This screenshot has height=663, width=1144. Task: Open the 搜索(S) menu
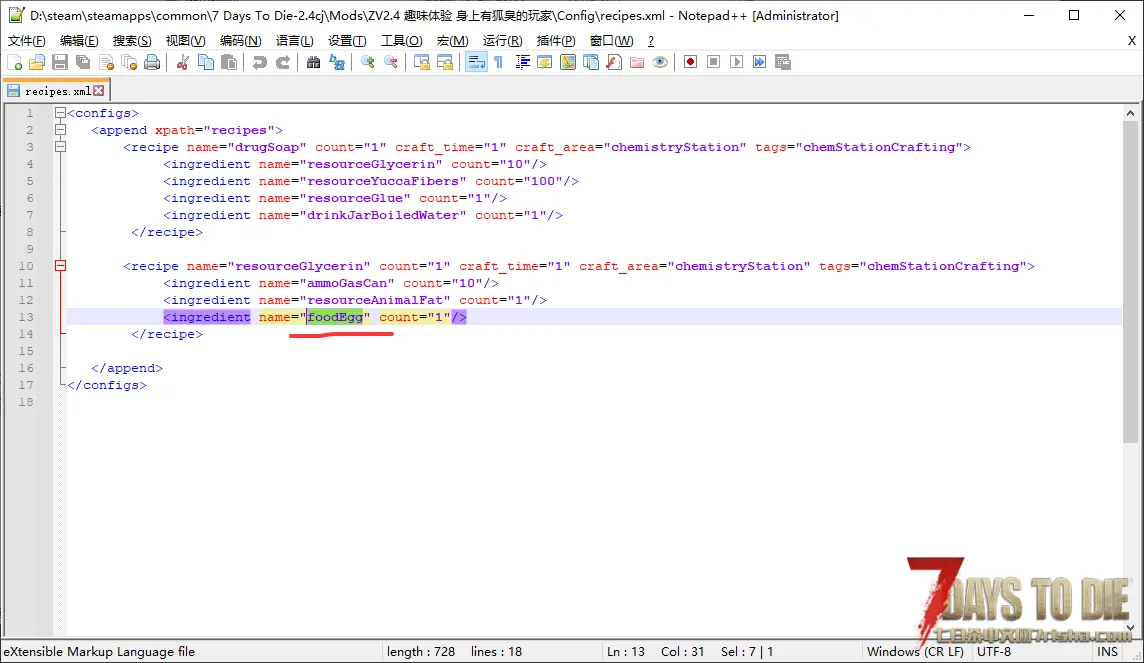[x=132, y=41]
